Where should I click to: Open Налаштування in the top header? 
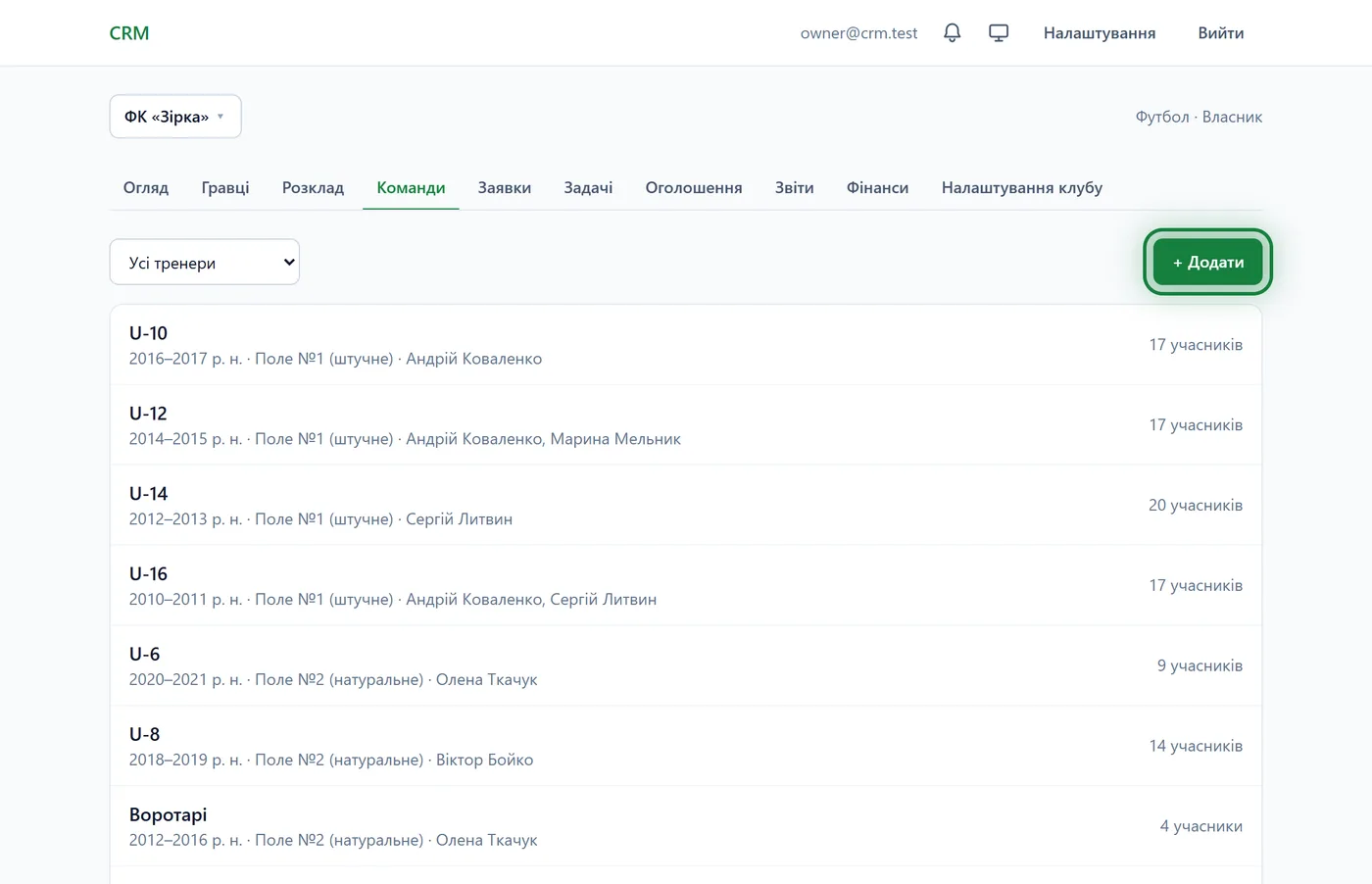pyautogui.click(x=1100, y=33)
